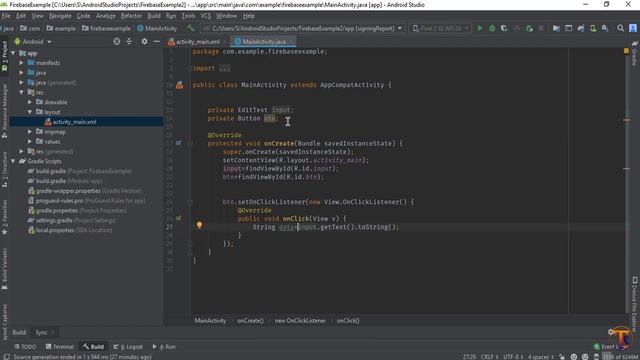
Task: Collapse the res folder
Action: tap(22, 92)
